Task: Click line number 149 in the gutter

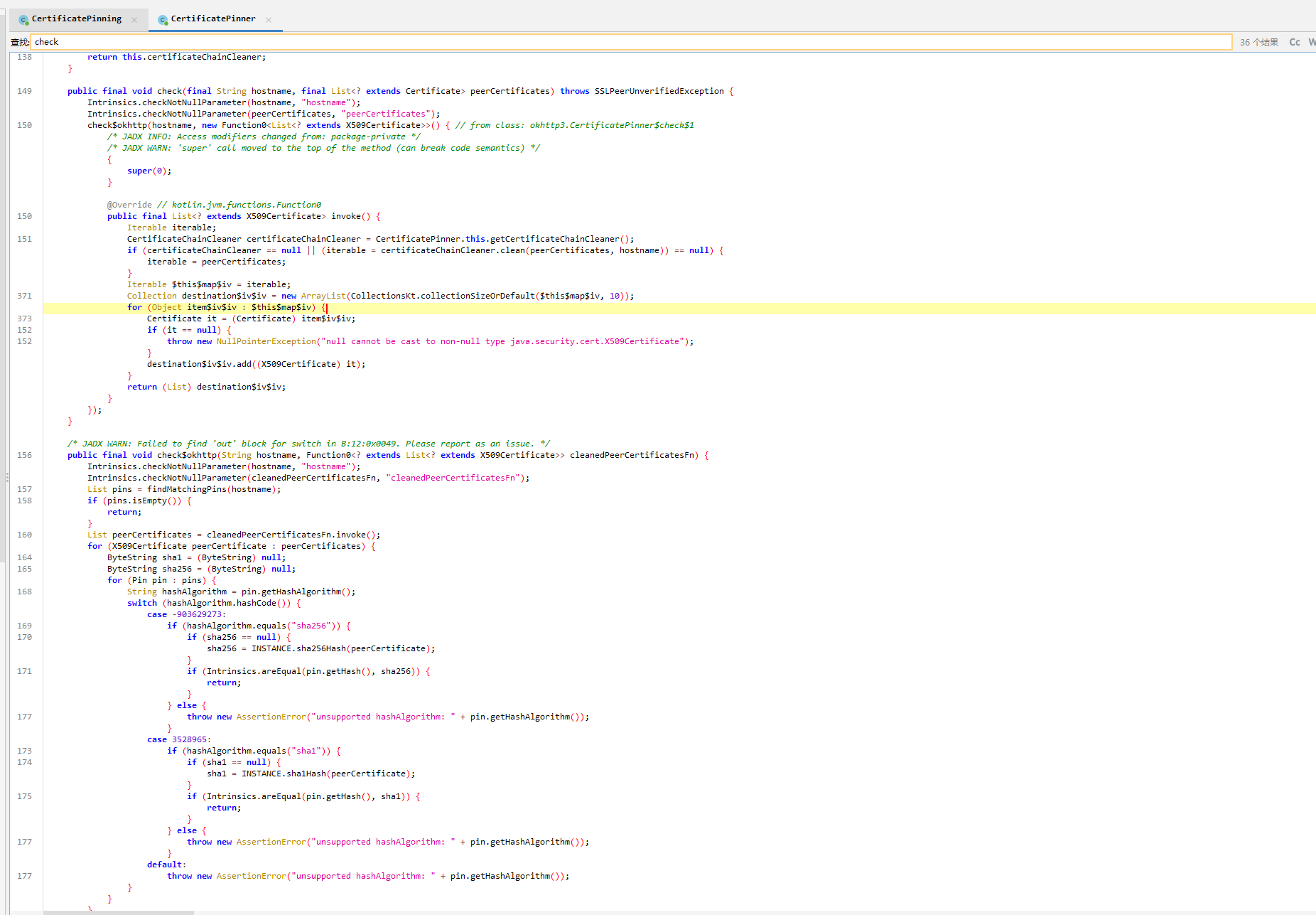Action: 24,91
